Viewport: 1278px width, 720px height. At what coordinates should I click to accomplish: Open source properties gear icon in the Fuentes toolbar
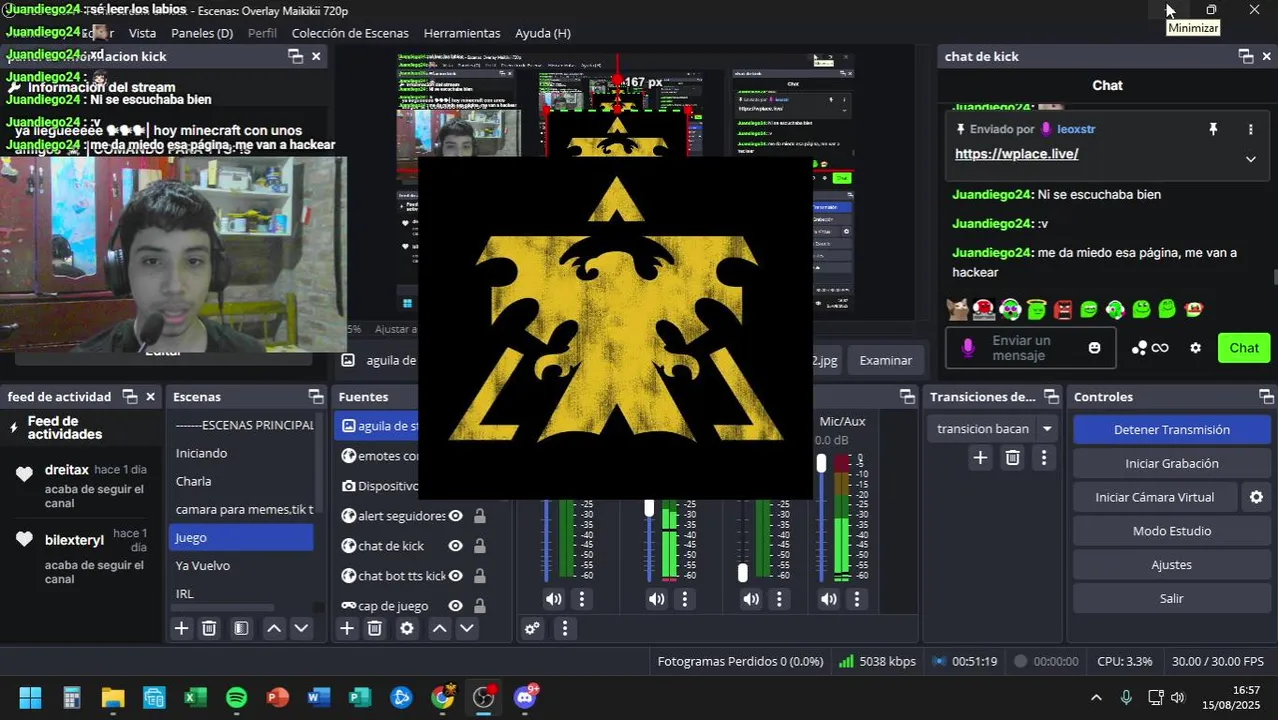pos(407,628)
